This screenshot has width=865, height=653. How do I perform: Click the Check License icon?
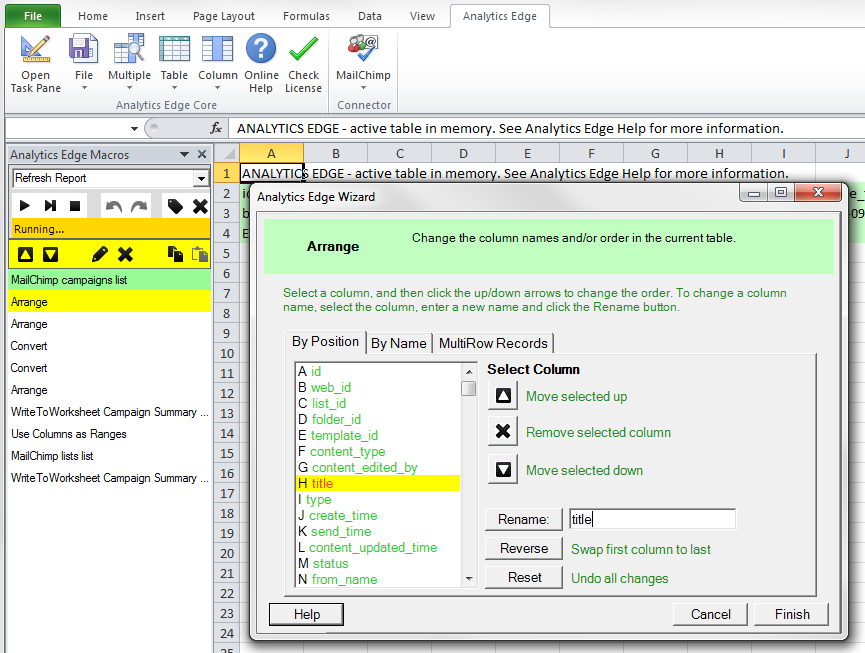(303, 64)
